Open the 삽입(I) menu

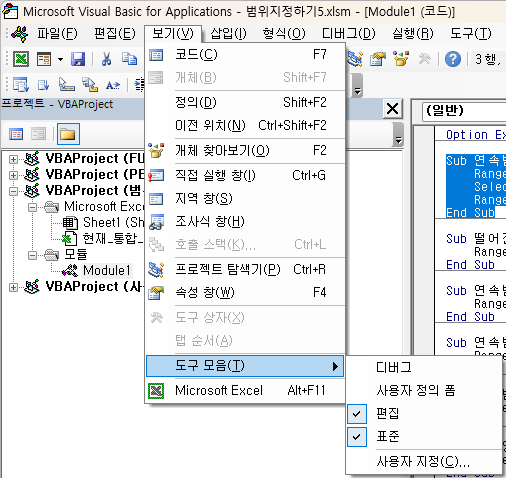coord(228,33)
